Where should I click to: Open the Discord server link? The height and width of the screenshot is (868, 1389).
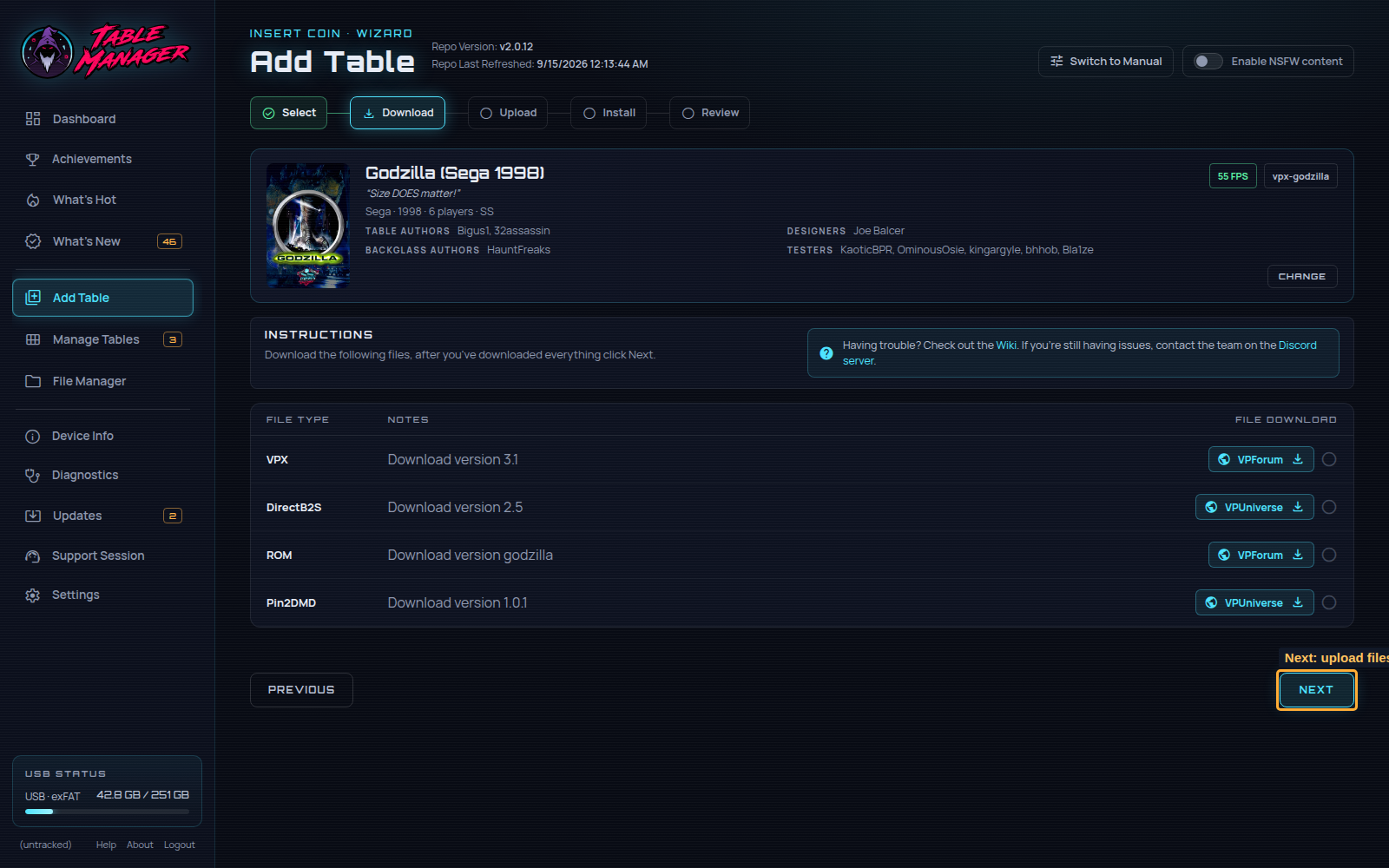1297,345
